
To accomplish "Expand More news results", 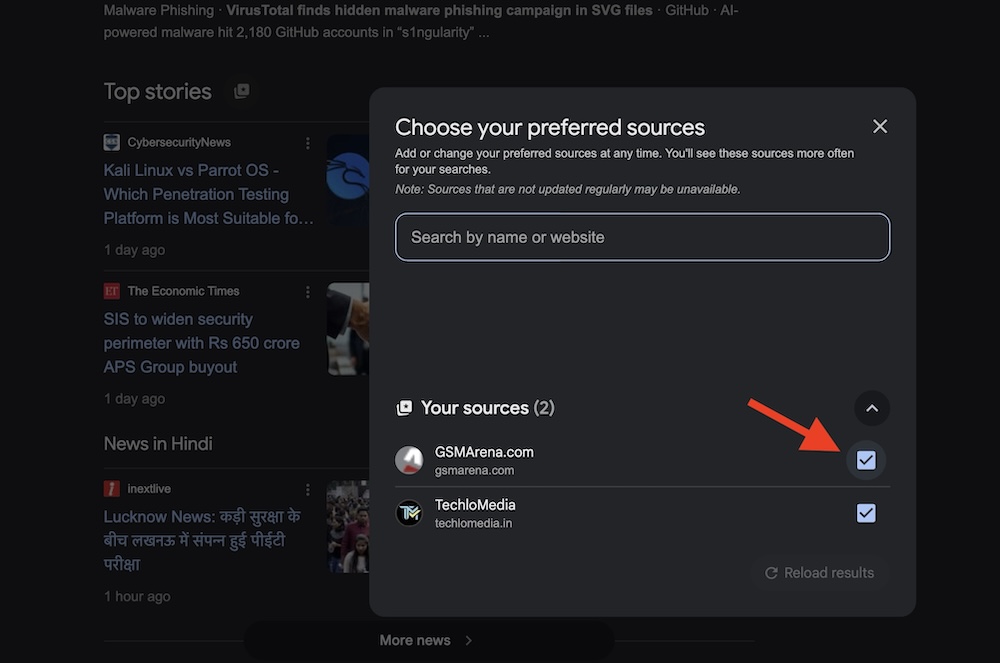I will 427,640.
